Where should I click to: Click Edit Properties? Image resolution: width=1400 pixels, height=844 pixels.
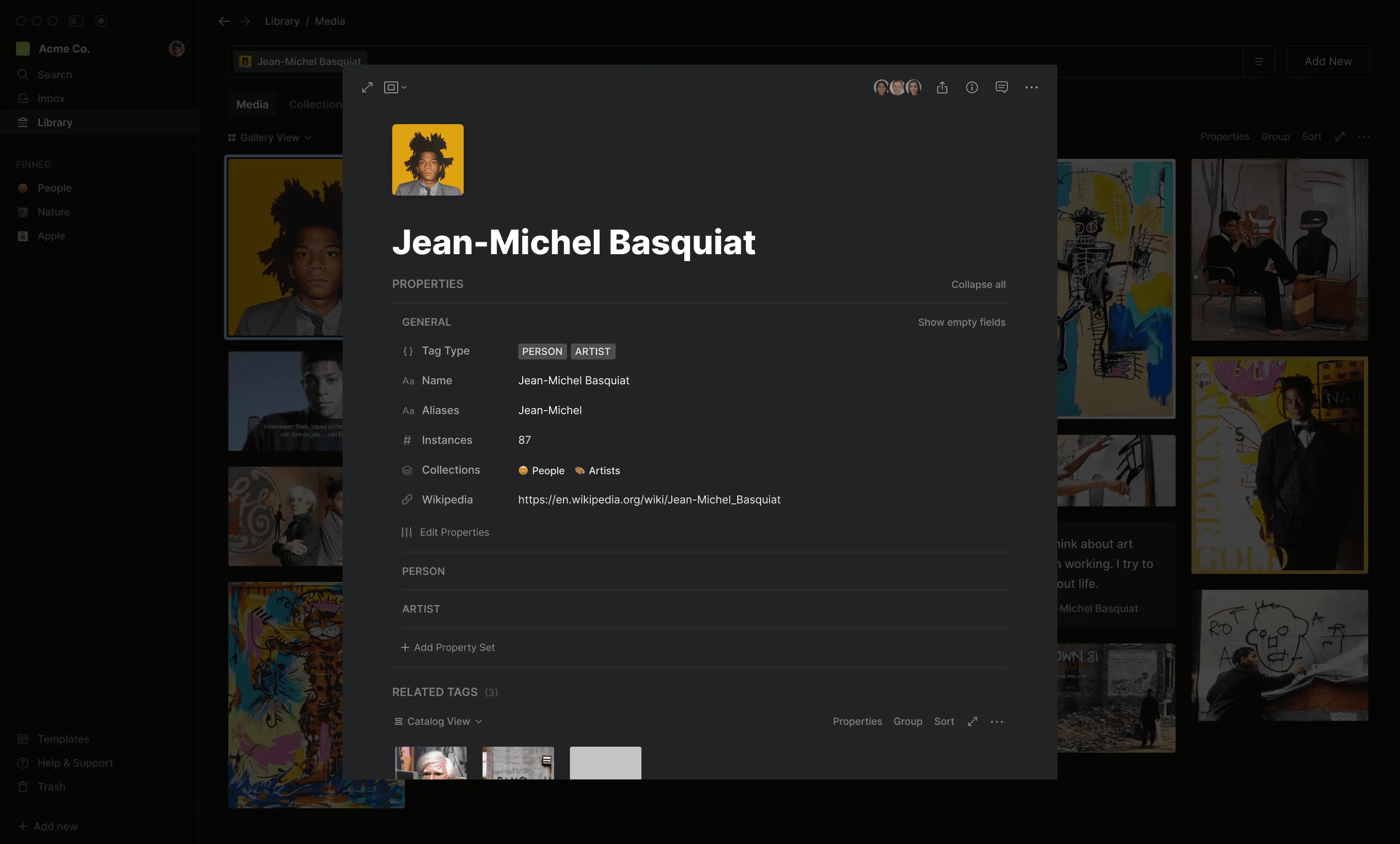445,532
